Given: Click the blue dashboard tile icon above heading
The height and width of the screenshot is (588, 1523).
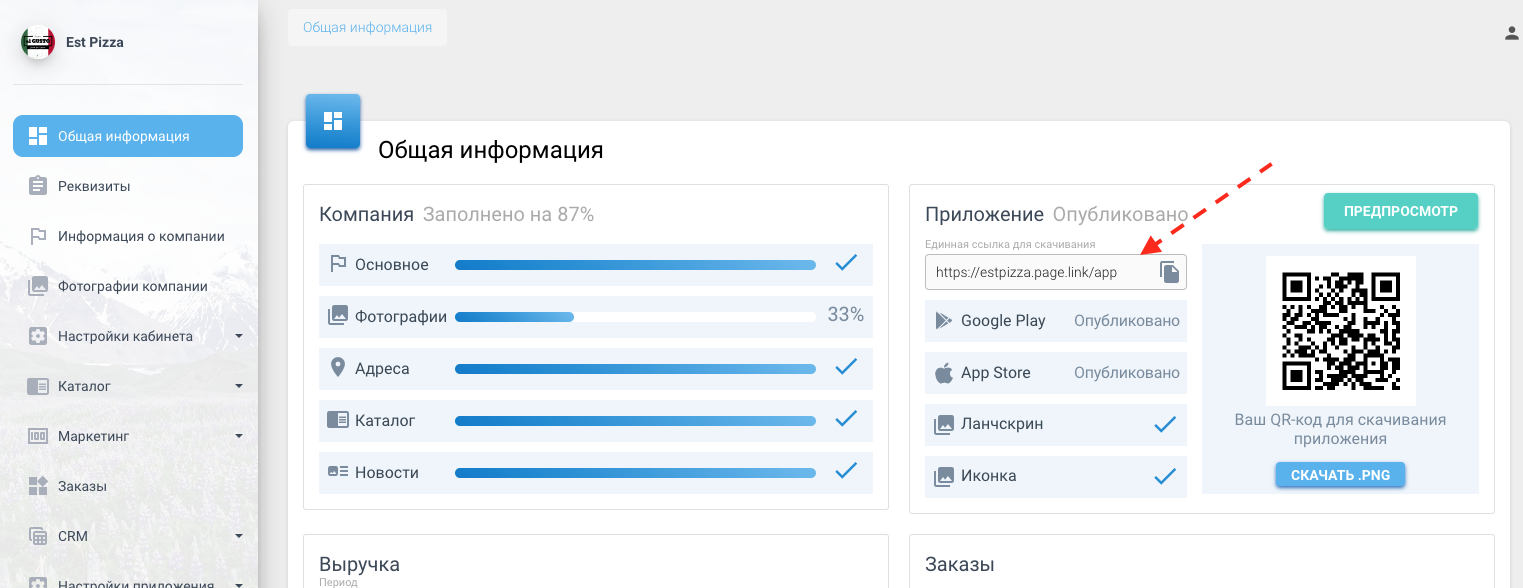Looking at the screenshot, I should [x=333, y=121].
